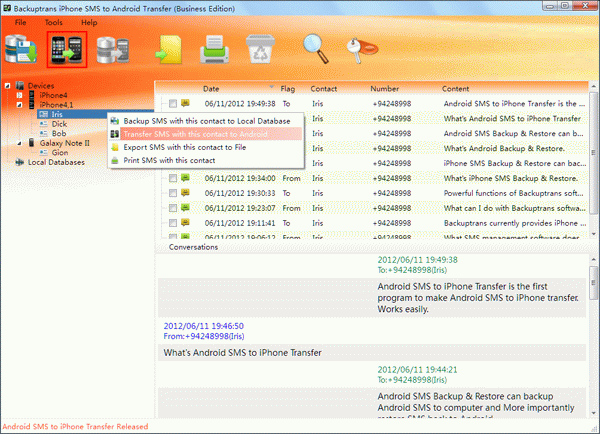Click the Contact column header
Viewport: 600px width, 434px height.
(x=324, y=89)
